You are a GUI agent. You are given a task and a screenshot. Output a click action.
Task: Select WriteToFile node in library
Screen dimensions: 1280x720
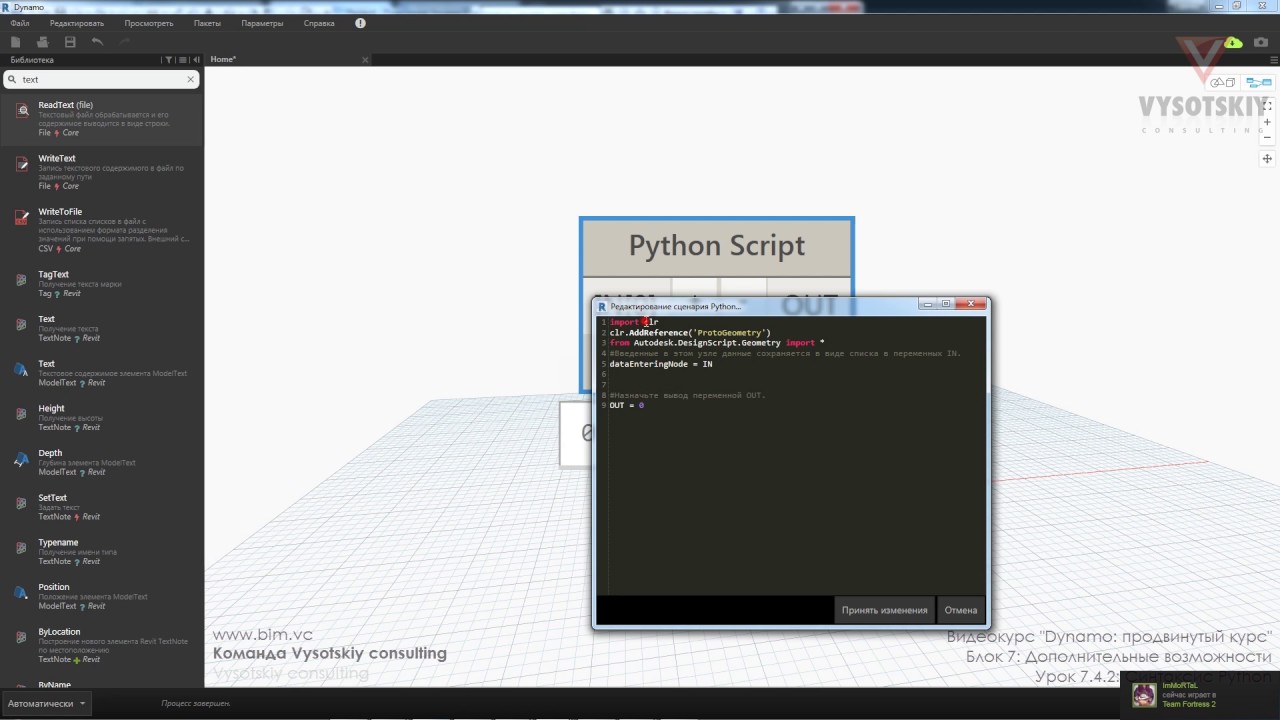101,230
